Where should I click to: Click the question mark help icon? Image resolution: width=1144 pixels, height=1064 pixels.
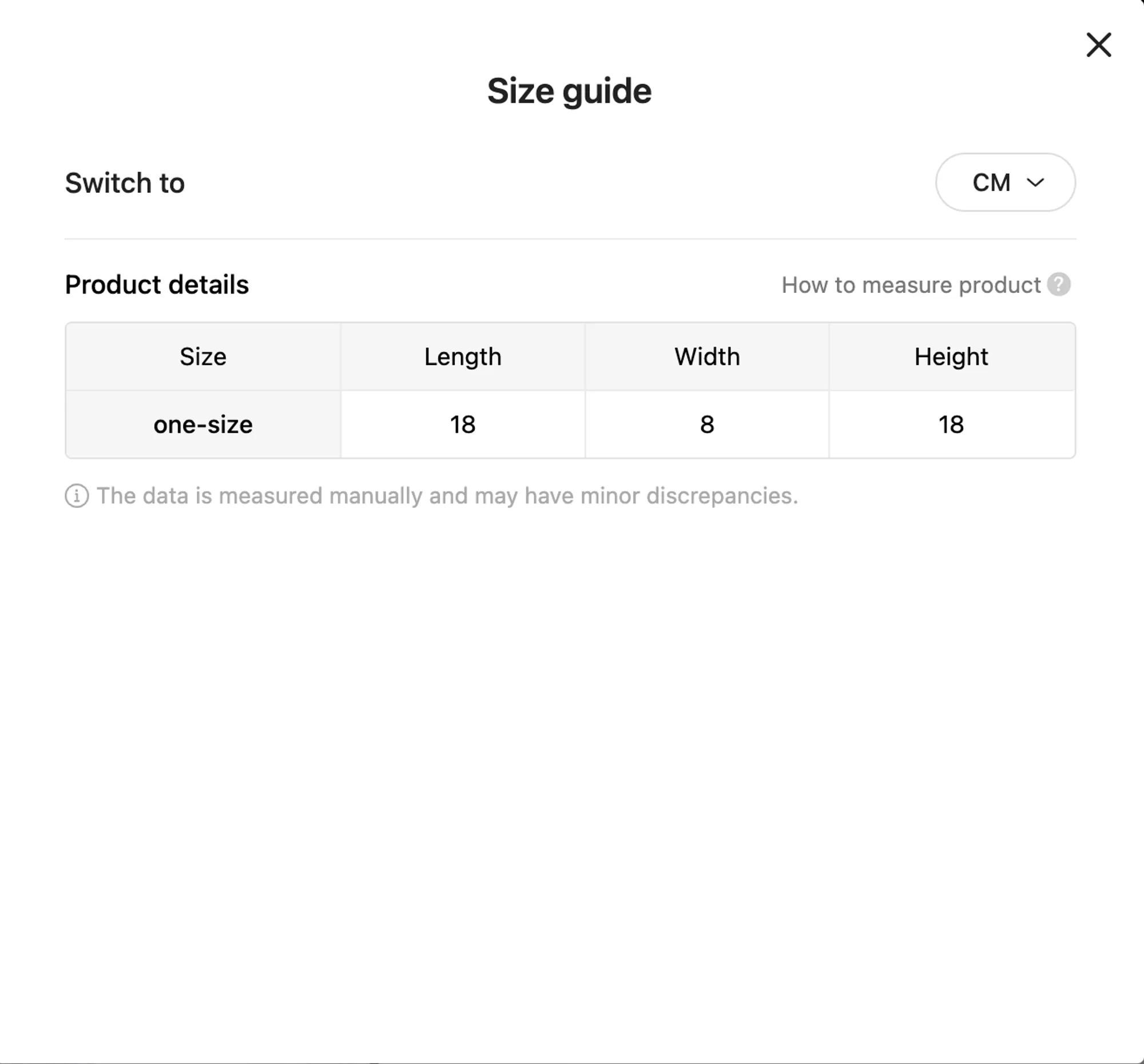[1059, 284]
